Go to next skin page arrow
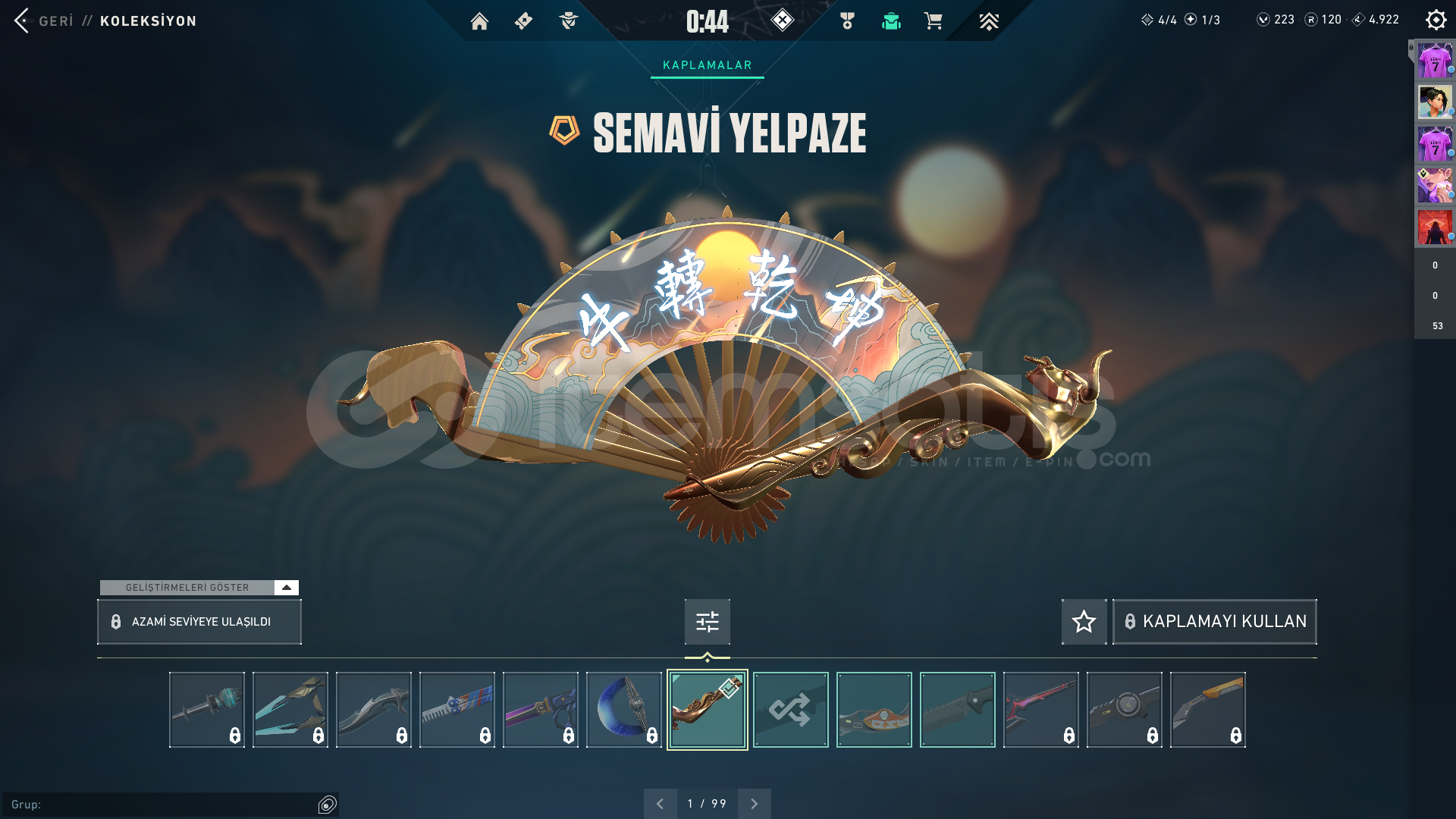This screenshot has width=1456, height=819. (x=754, y=804)
